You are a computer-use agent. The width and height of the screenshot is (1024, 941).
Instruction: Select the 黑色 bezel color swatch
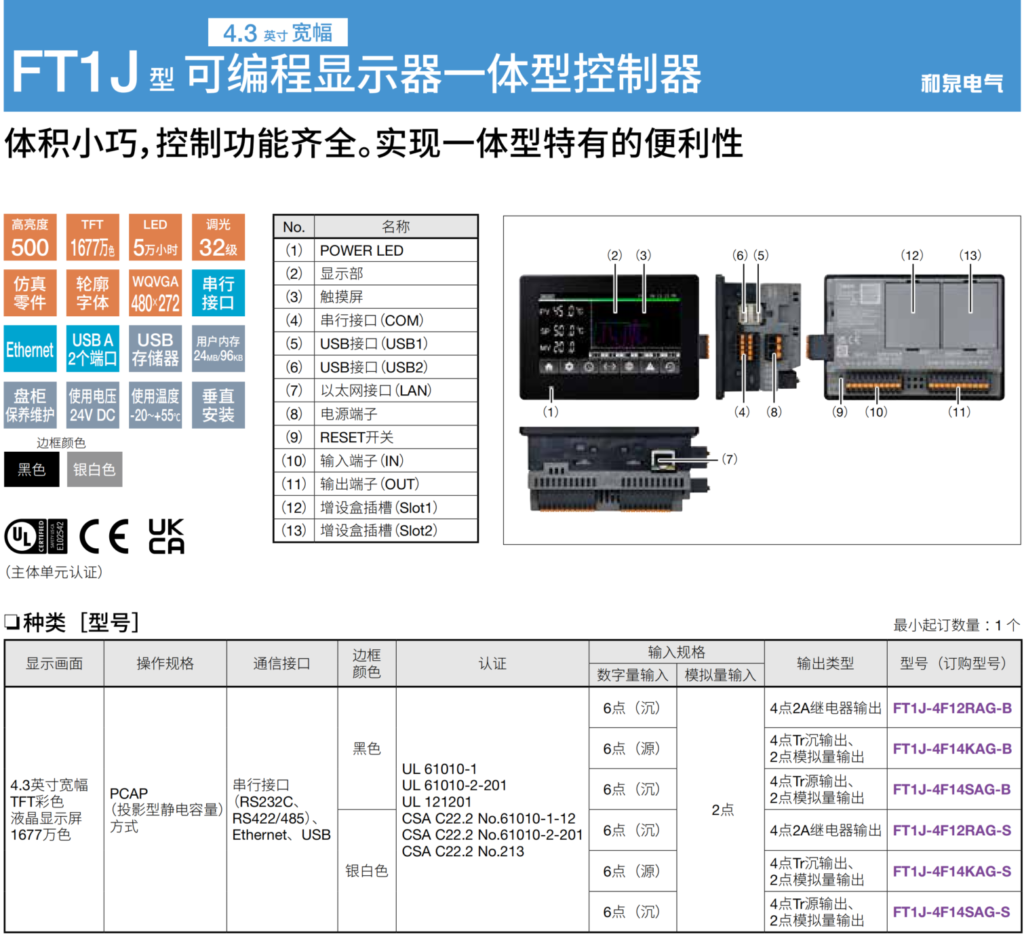pyautogui.click(x=31, y=469)
